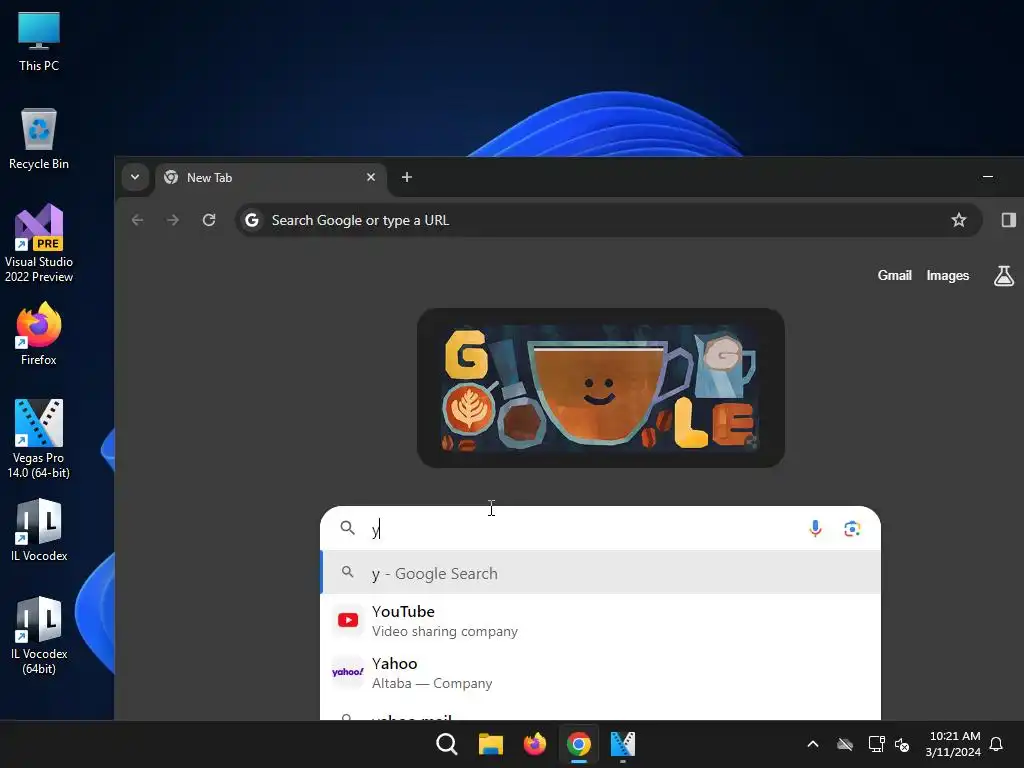Open clock showing 10:21 AM
The image size is (1024, 768).
[x=953, y=744]
